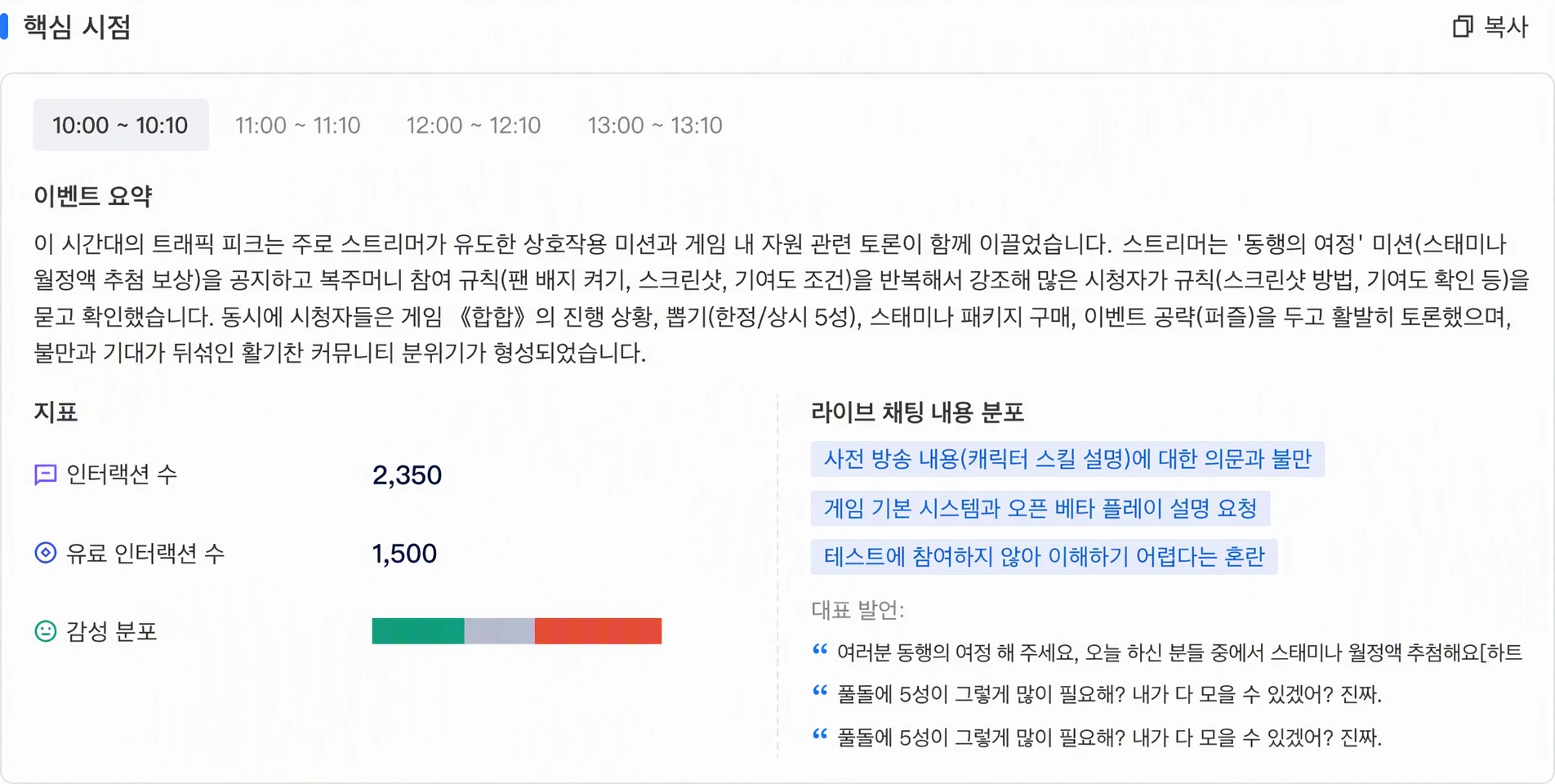Click the 유료 인터랙션 수 diamond icon
The width and height of the screenshot is (1555, 784).
coord(46,553)
